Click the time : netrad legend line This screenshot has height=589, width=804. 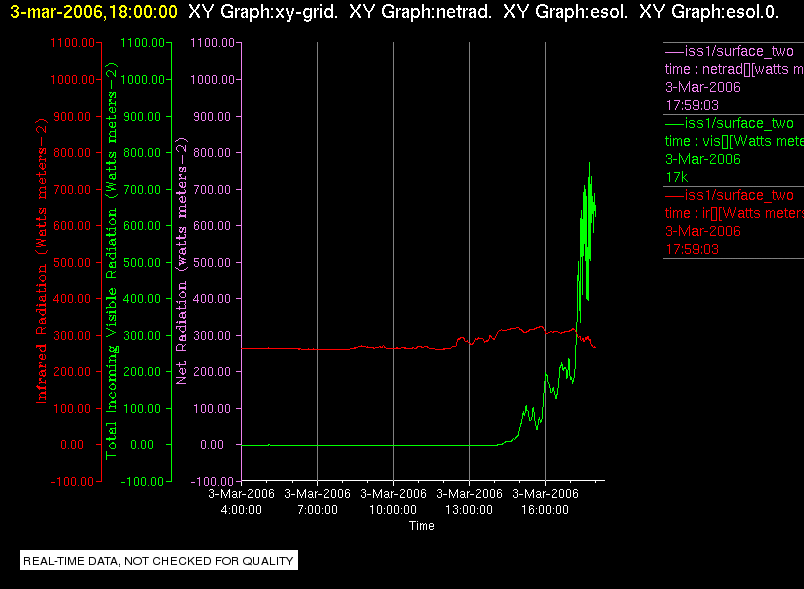(734, 69)
